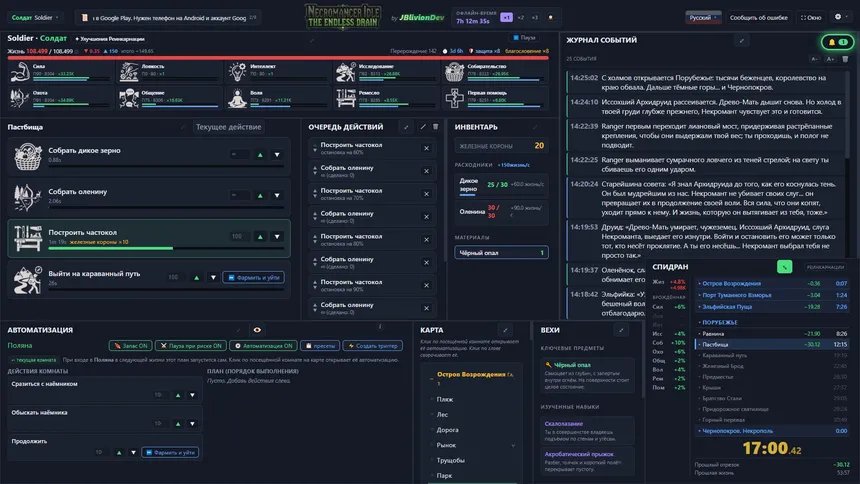Select Порт Туманного Взморья speedrun split
The width and height of the screenshot is (860, 484).
click(x=772, y=295)
